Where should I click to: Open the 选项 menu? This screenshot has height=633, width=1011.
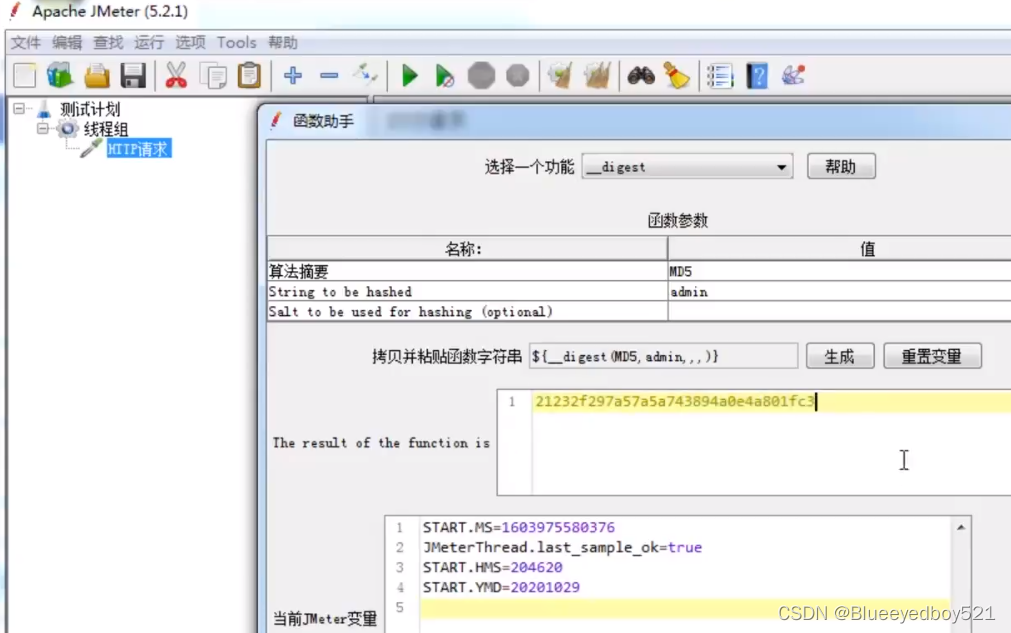[x=190, y=43]
